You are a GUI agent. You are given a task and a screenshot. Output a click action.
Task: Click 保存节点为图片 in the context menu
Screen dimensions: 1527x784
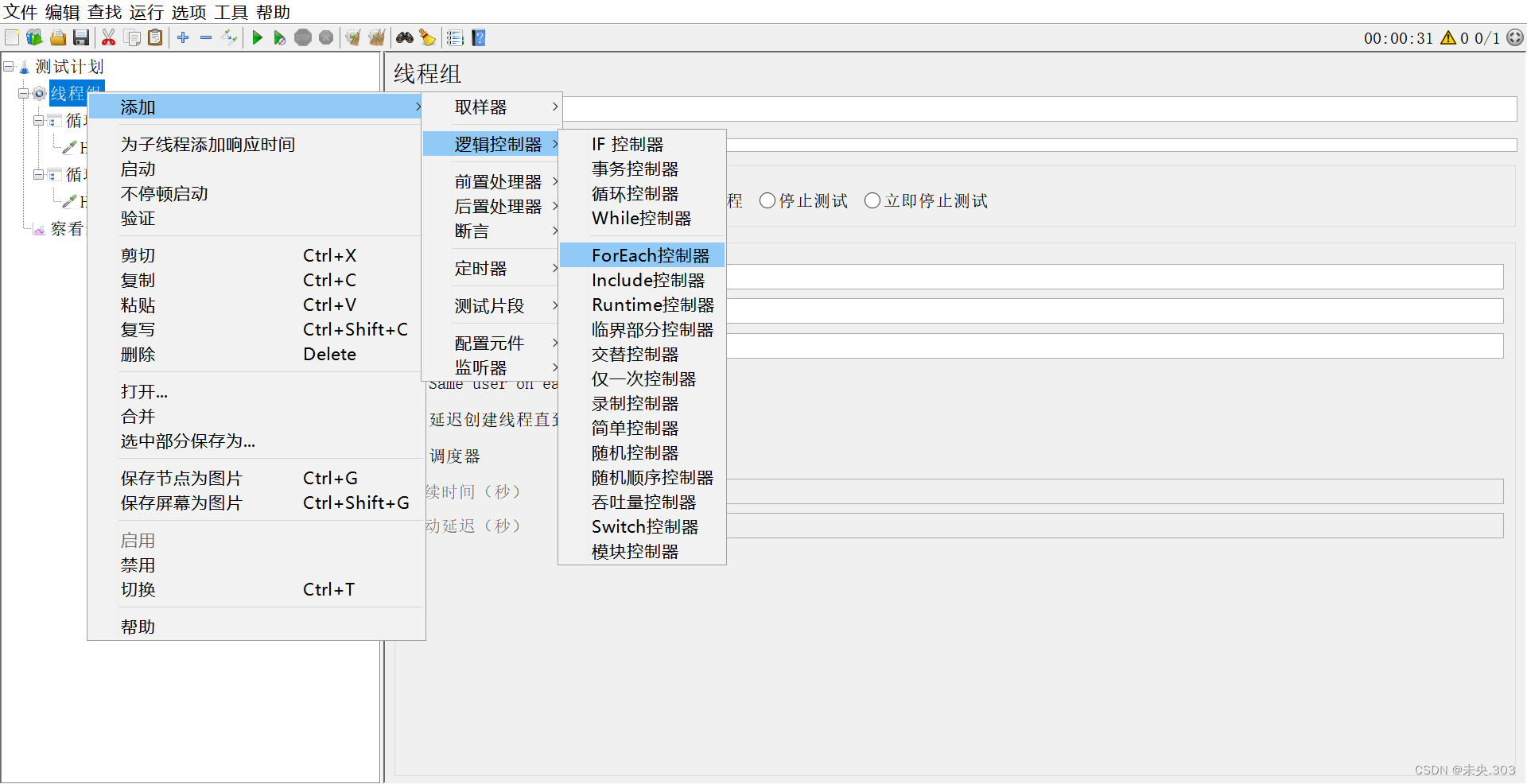256,478
